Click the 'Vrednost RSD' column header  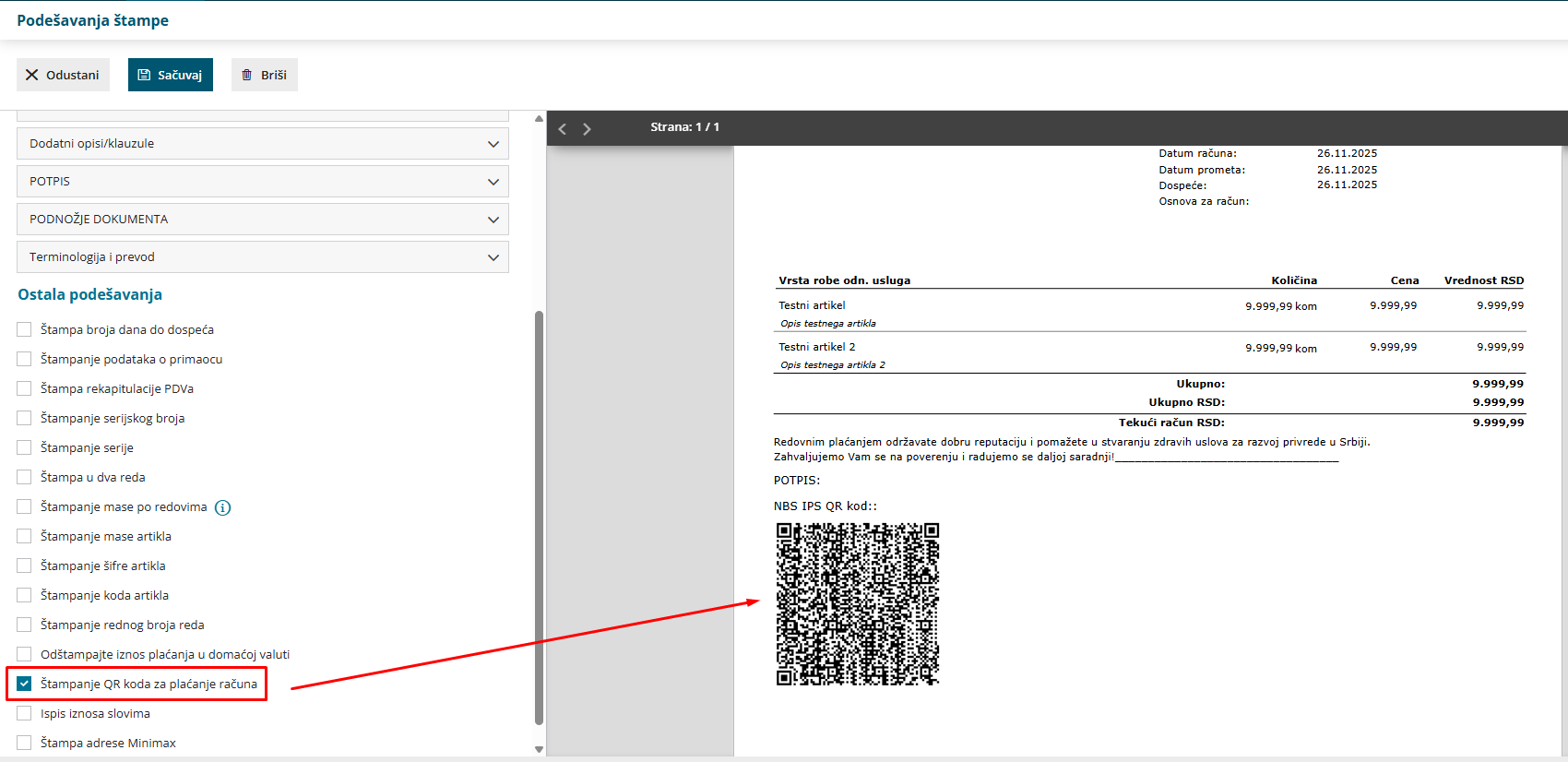tap(1484, 280)
